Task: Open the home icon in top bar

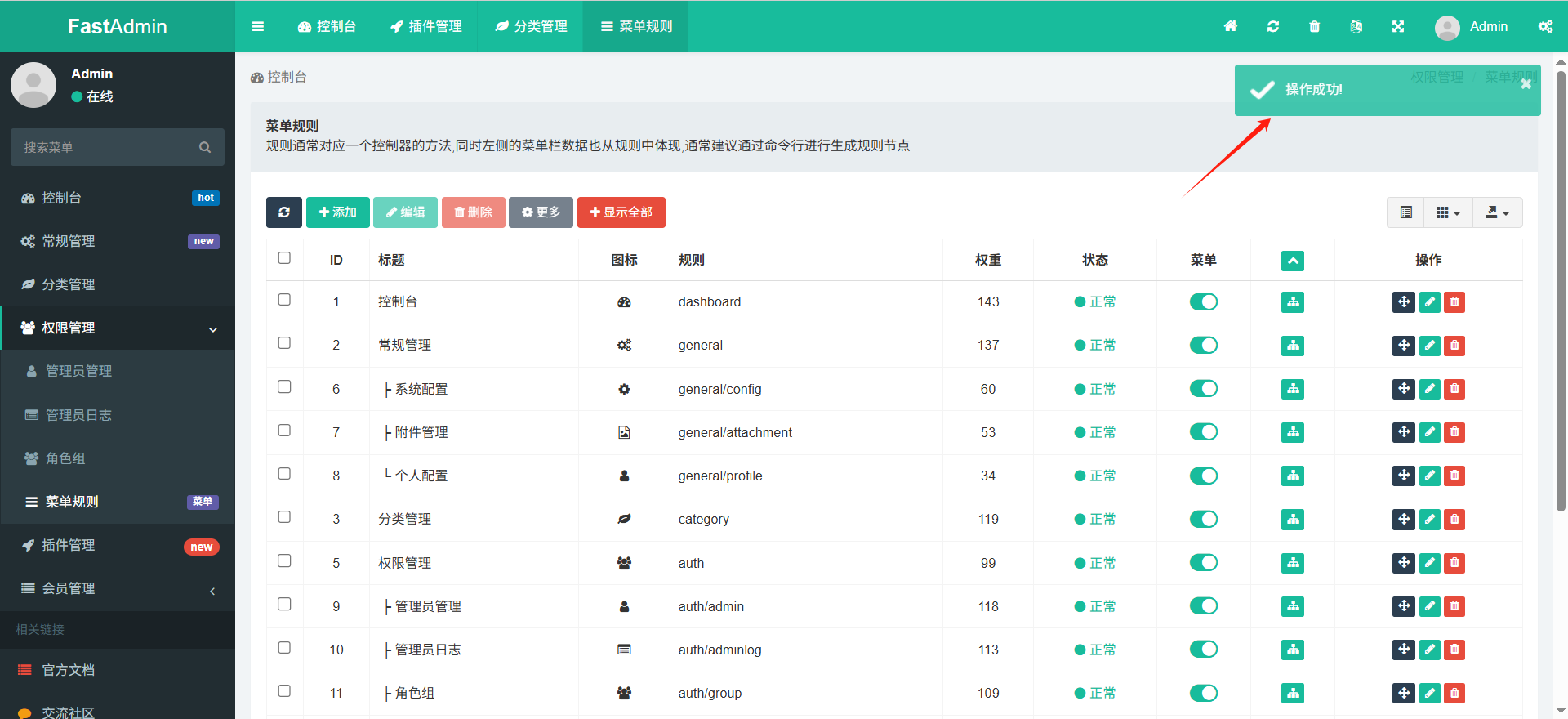Action: click(x=1231, y=26)
